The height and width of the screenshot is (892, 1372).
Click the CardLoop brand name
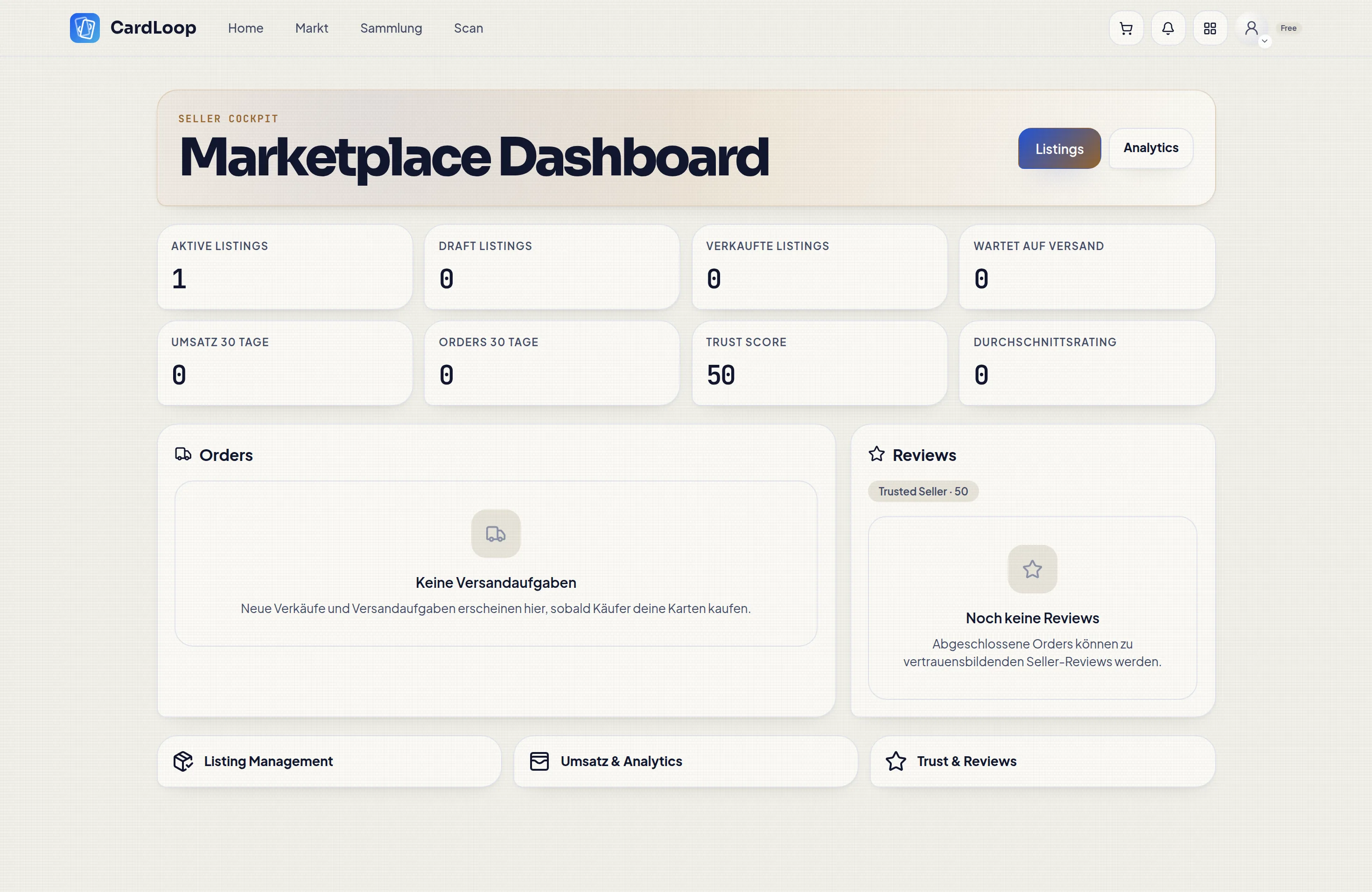click(154, 28)
